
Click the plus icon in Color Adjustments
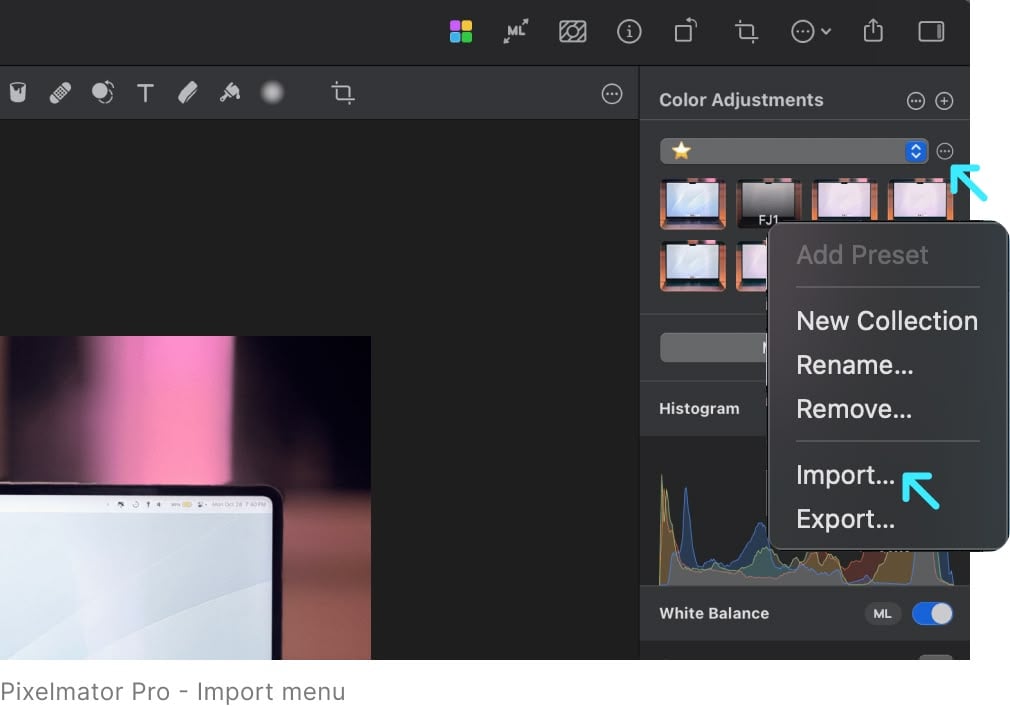[944, 101]
